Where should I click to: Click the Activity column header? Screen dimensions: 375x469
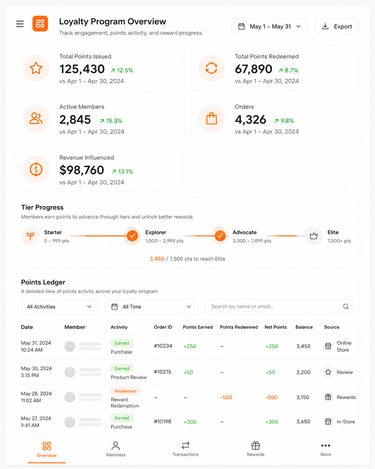click(x=119, y=327)
